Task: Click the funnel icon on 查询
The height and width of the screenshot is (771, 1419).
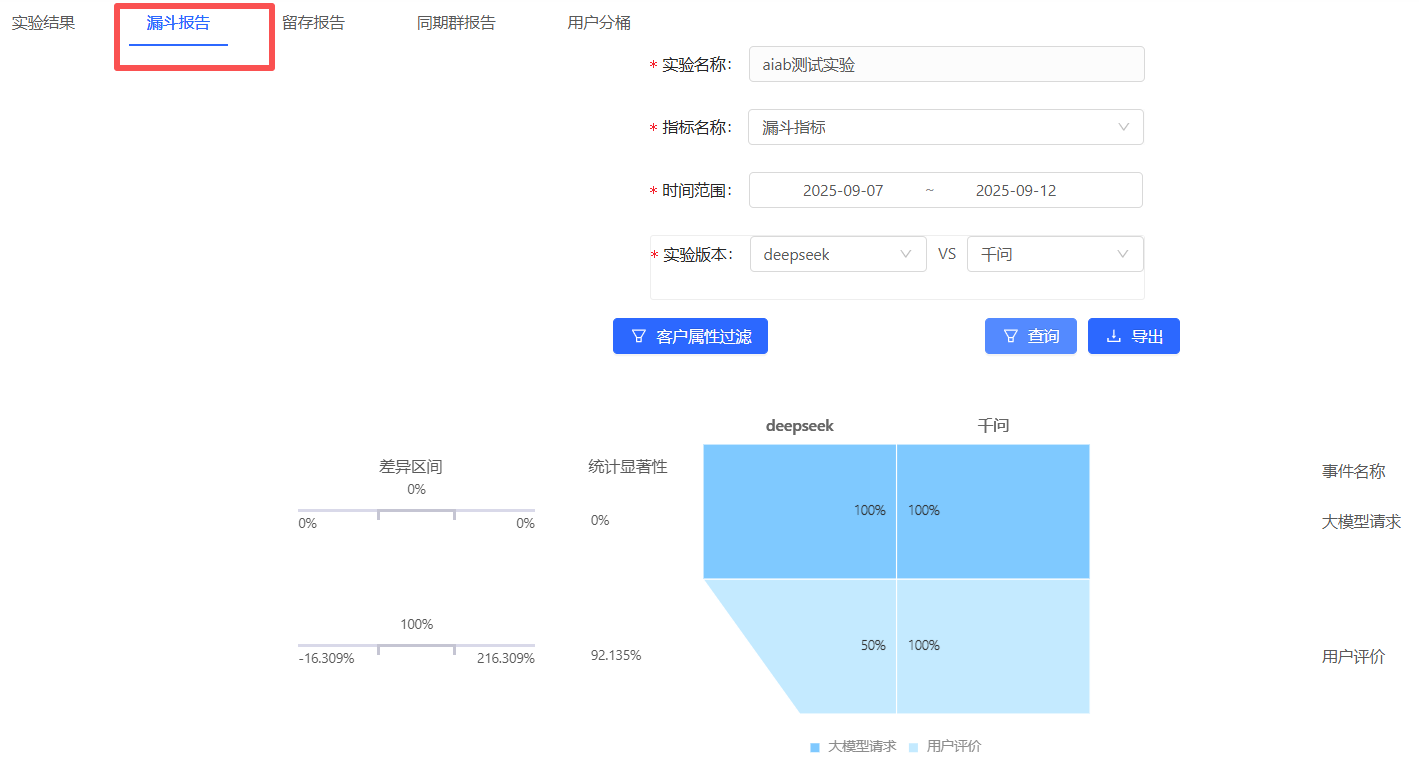Action: (x=1010, y=336)
